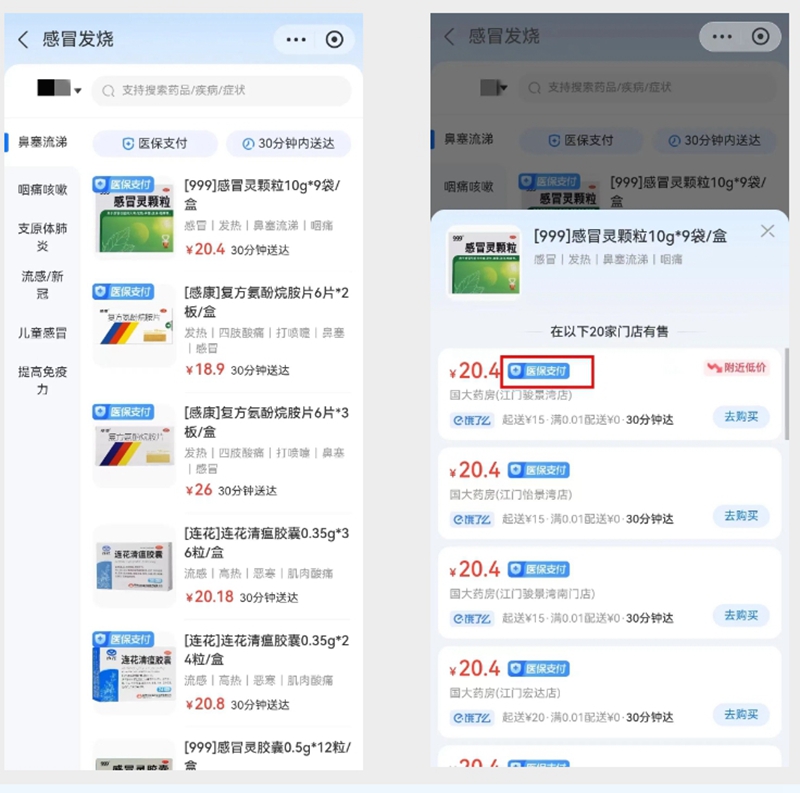Screen dimensions: 800x793
Task: Tap 去购买 for 国大药房(江门骏景湾店)
Action: coord(741,417)
